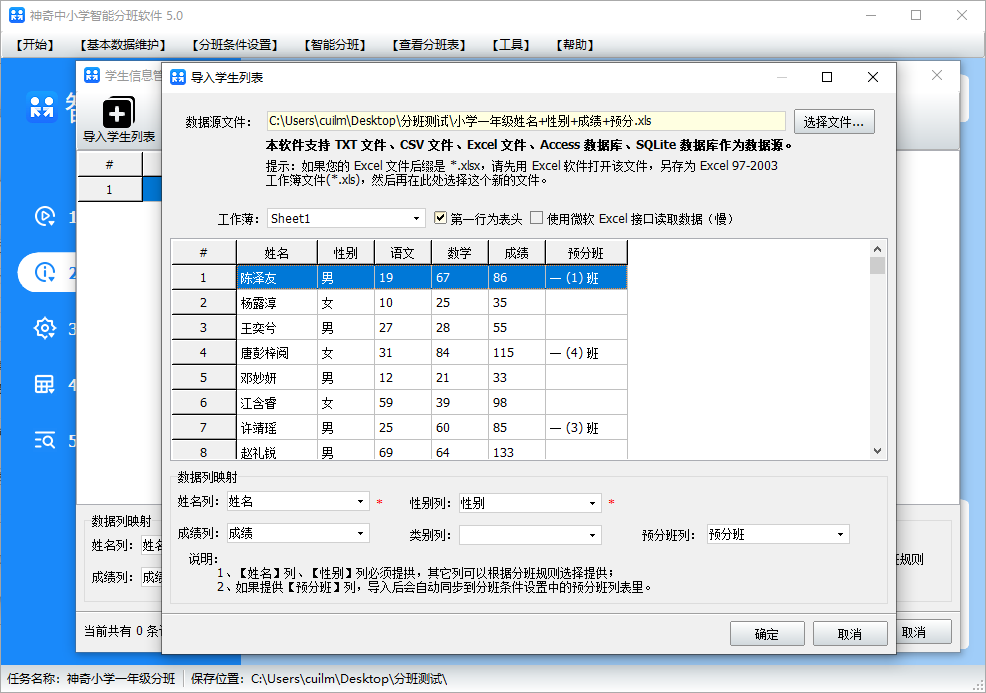Open the 【智能分班】 menu
986x693 pixels.
point(335,45)
